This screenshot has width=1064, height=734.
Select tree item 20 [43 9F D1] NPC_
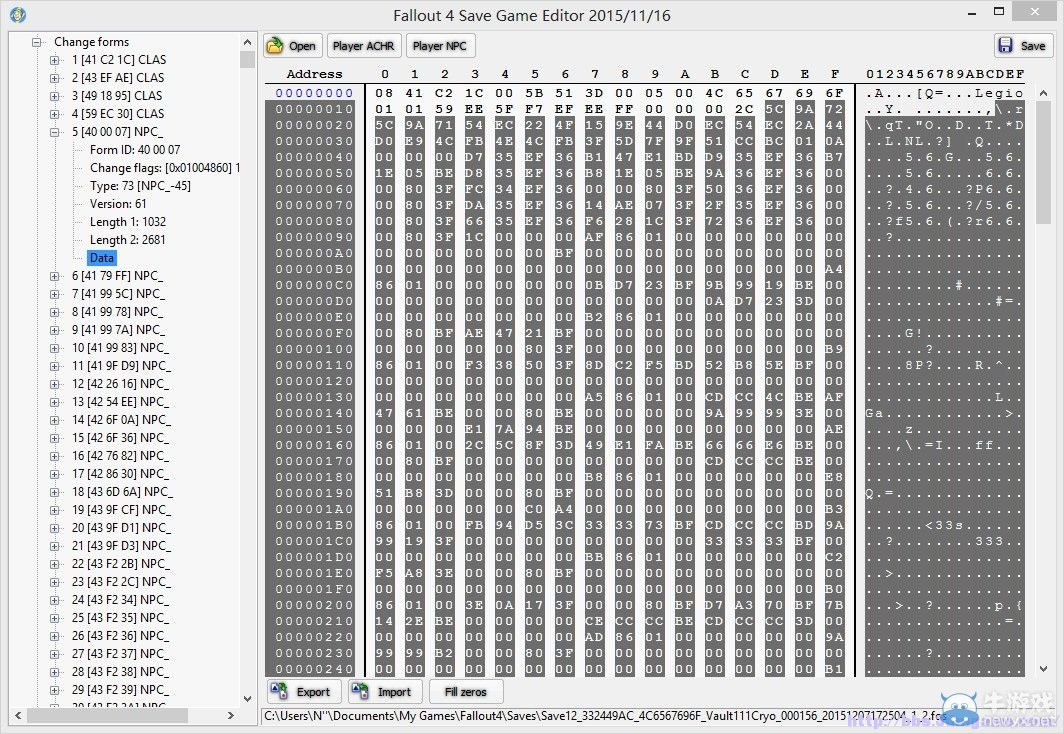click(x=121, y=528)
